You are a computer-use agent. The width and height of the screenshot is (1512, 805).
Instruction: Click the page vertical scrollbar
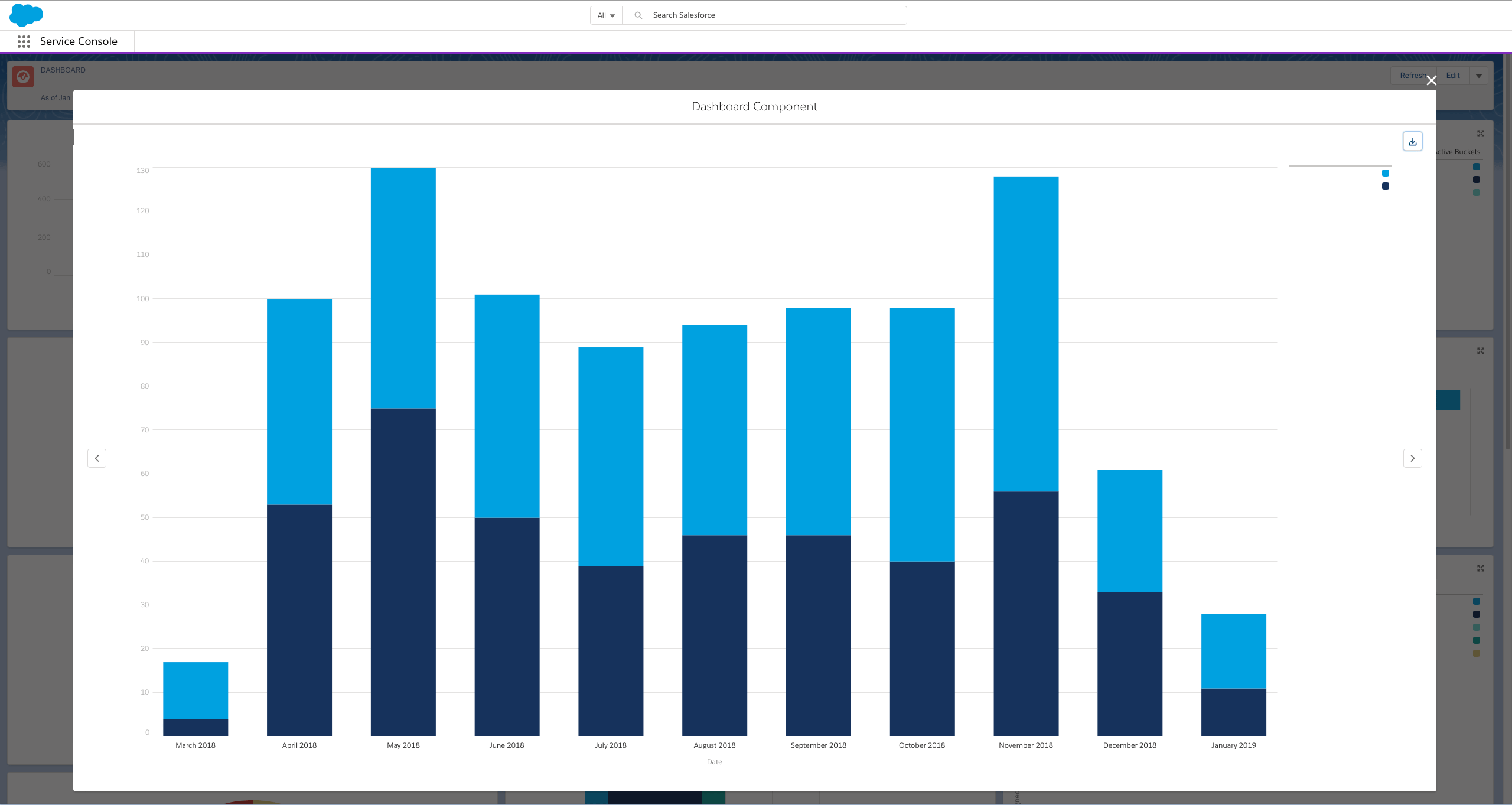(1507, 251)
